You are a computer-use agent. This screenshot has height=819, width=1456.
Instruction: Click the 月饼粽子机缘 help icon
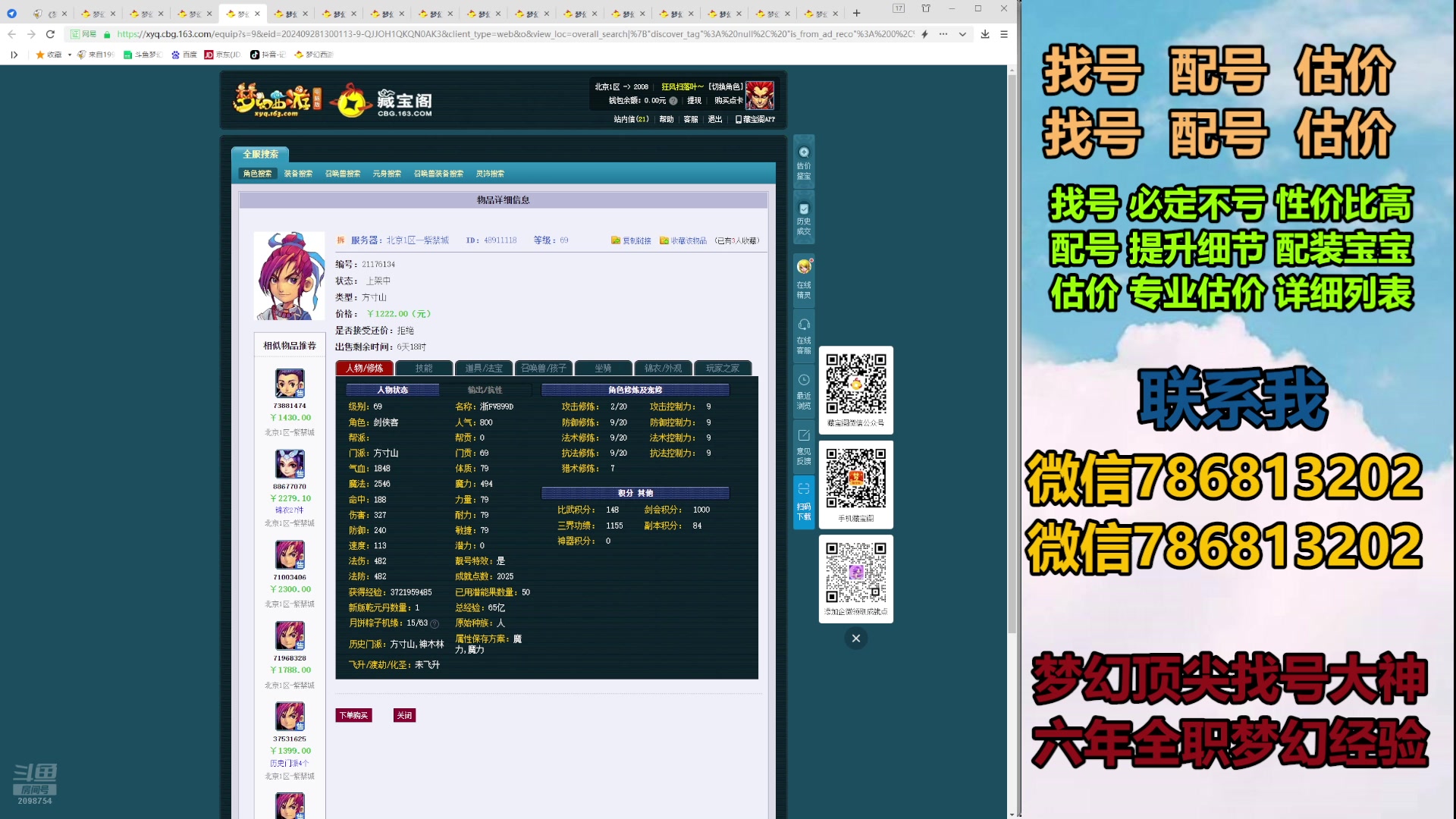[x=435, y=624]
